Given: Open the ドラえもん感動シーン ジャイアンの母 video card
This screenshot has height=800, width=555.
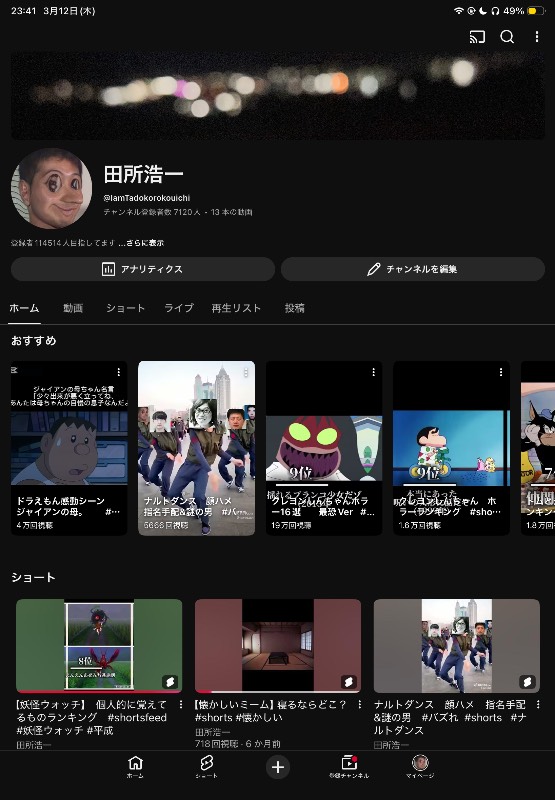Looking at the screenshot, I should point(69,448).
